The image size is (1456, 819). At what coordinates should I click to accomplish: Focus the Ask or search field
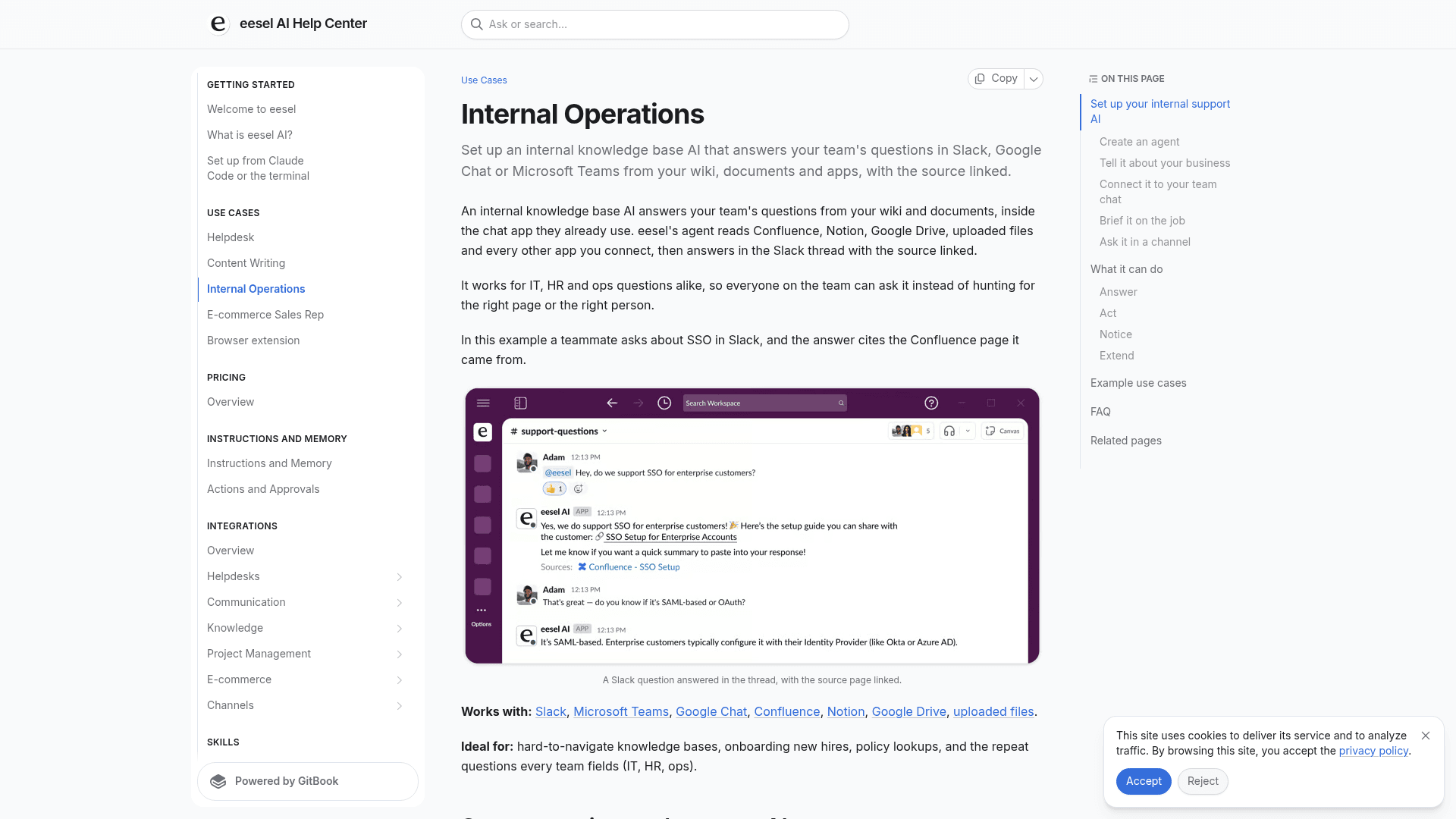[655, 24]
